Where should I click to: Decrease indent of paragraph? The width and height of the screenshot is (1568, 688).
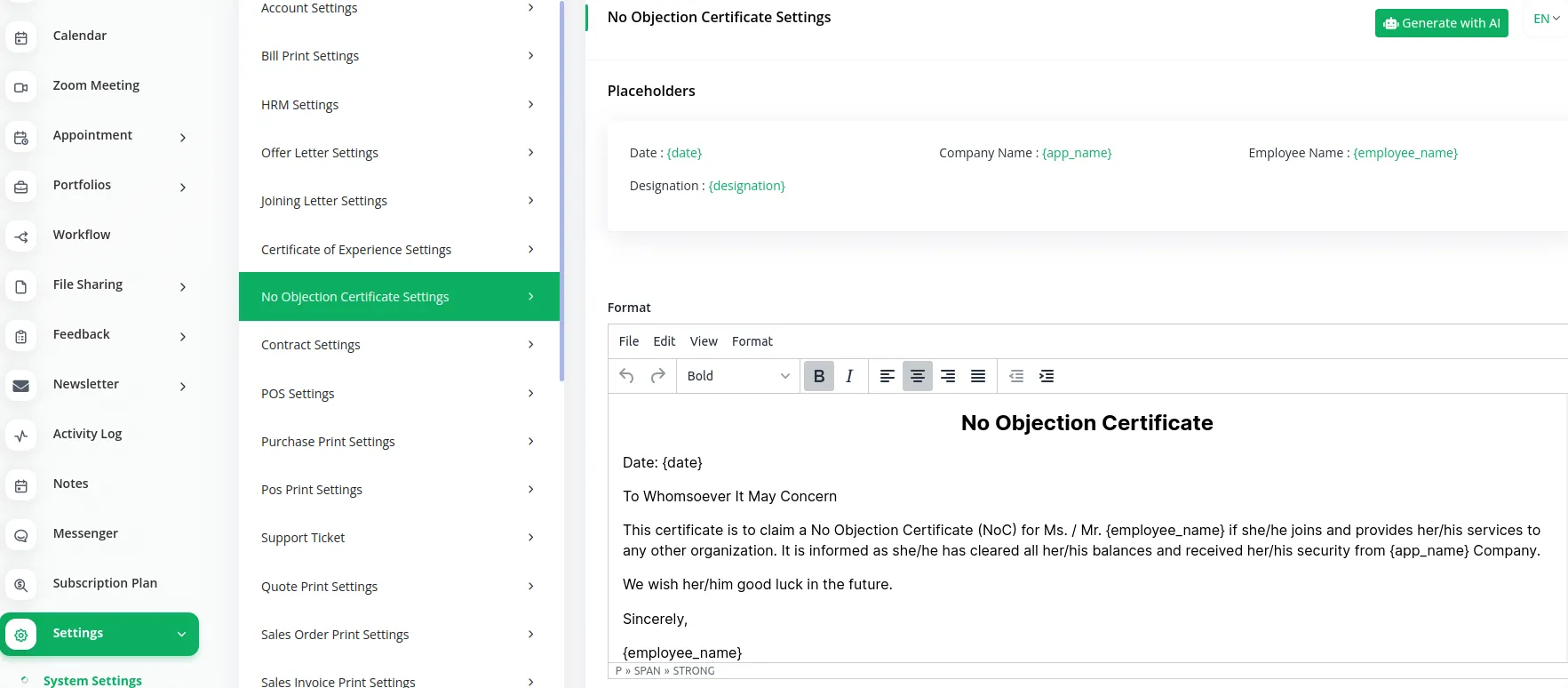(x=1016, y=376)
